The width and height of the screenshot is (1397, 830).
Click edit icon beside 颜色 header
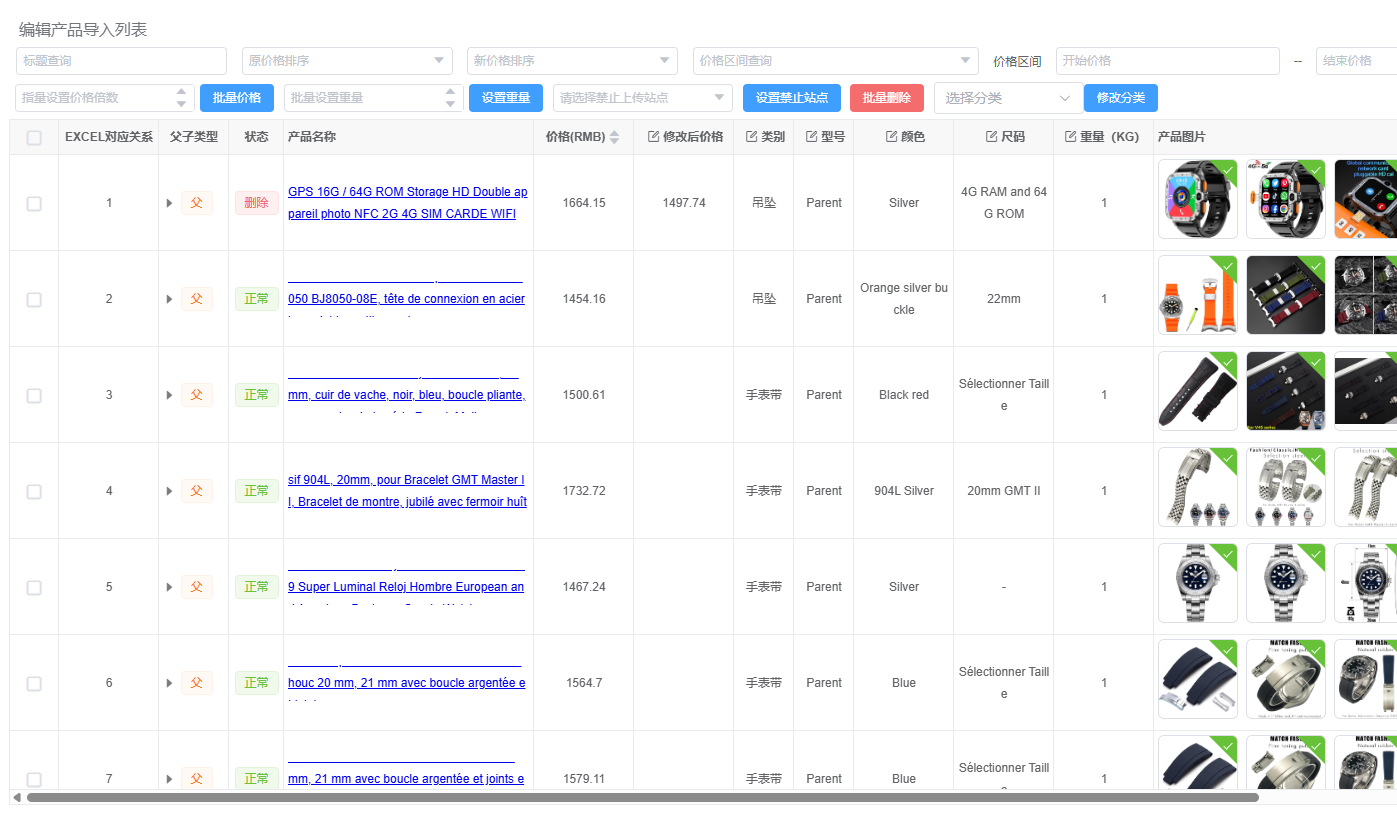(x=891, y=137)
